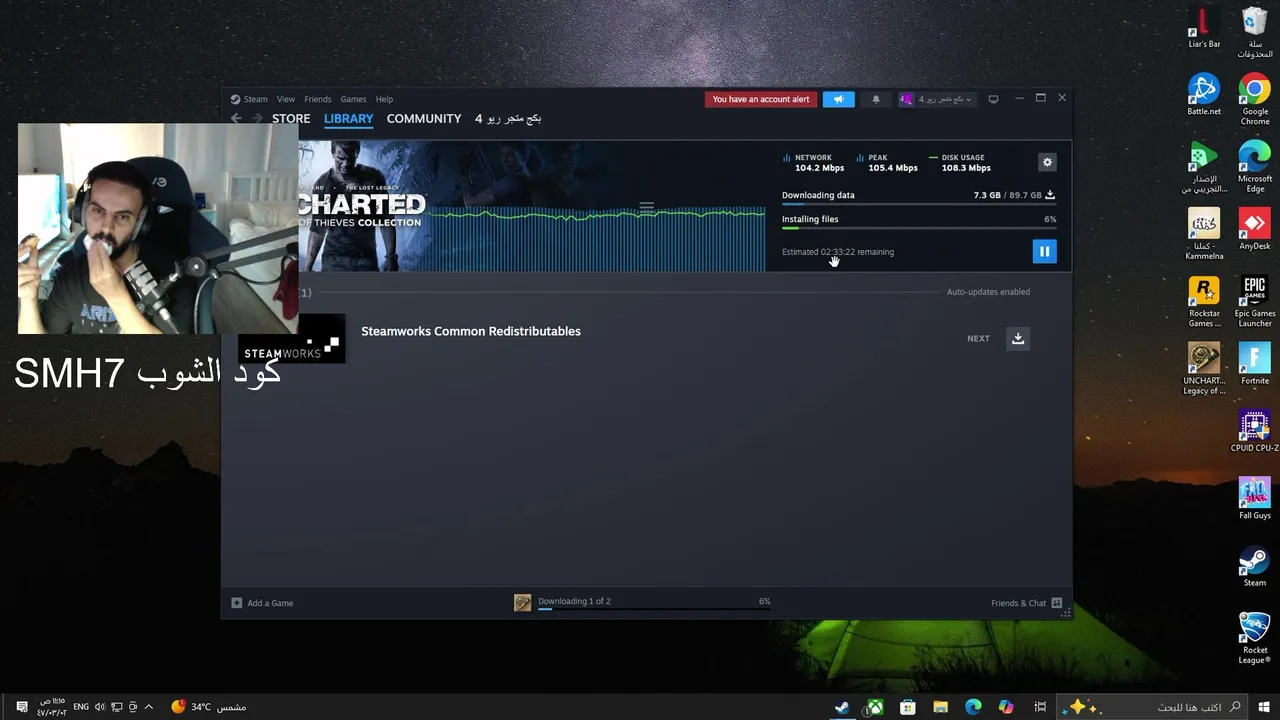The width and height of the screenshot is (1280, 720).
Task: Open Friends & Chat
Action: point(1018,603)
